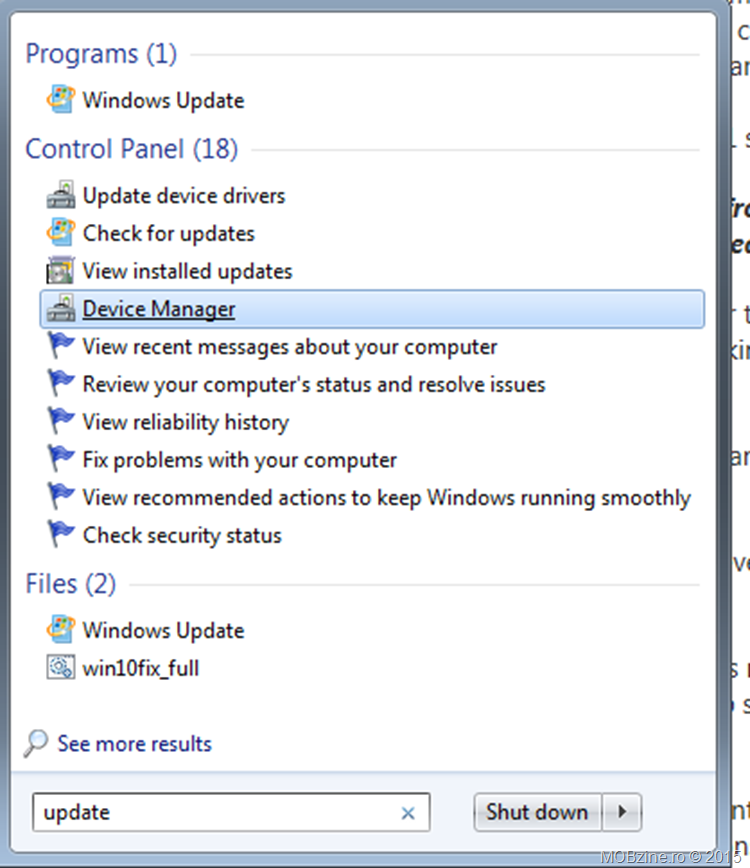Open View recent messages about your computer
Viewport: 750px width, 868px height.
coord(290,347)
